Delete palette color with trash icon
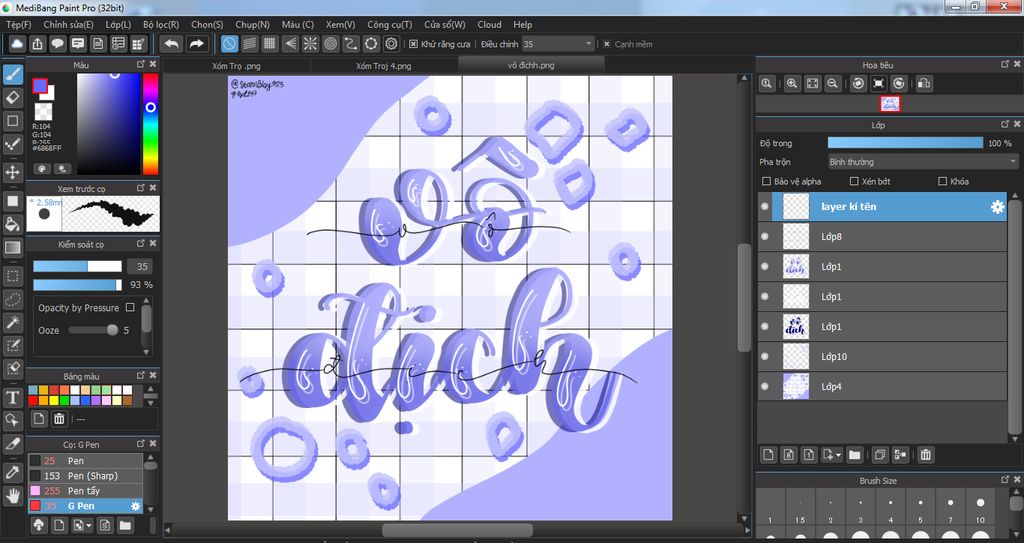The image size is (1024, 543). [x=59, y=419]
